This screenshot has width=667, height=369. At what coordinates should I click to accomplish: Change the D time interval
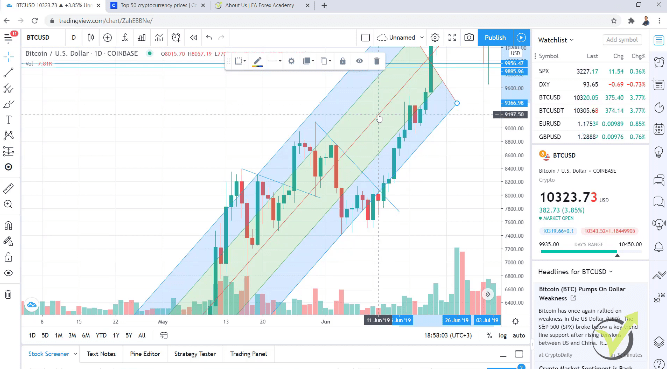[x=74, y=37]
